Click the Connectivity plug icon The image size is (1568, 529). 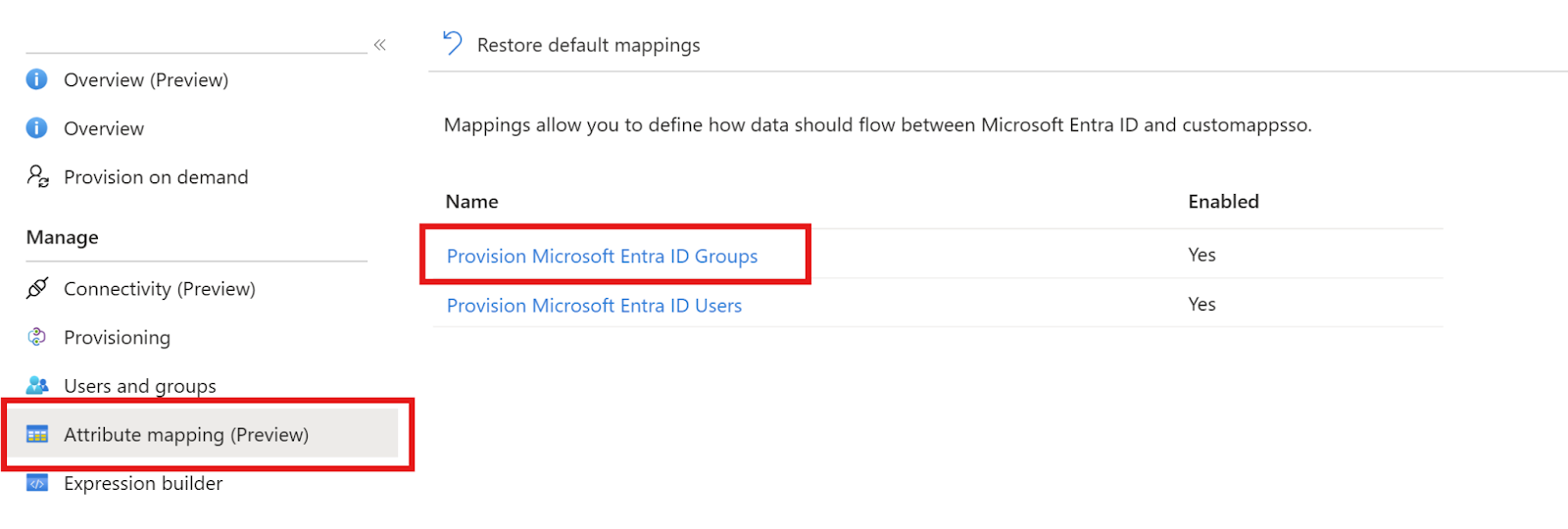pos(37,288)
